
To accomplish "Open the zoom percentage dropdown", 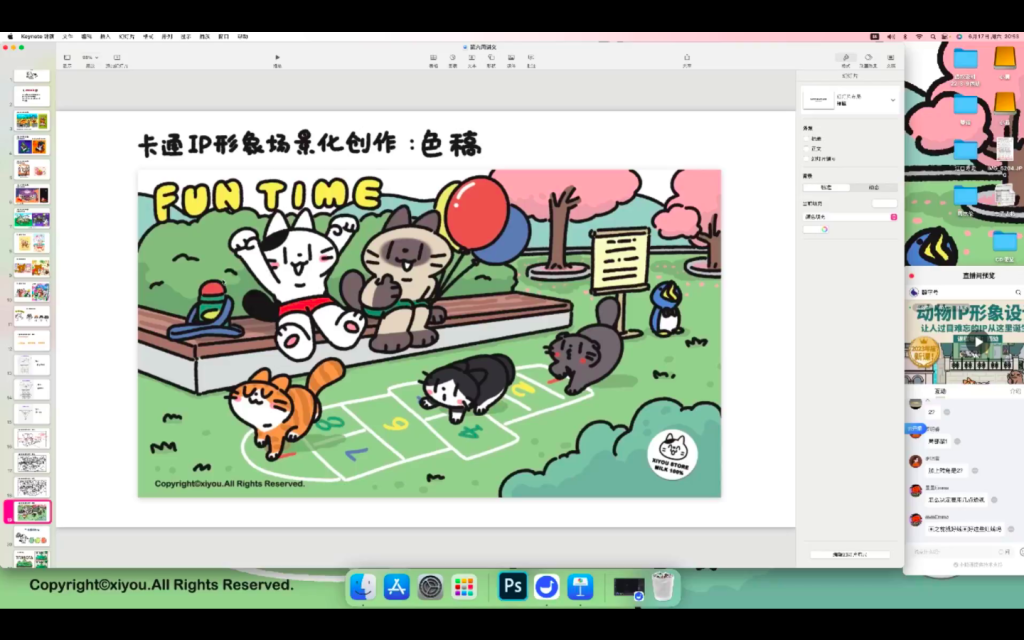I will pos(91,58).
